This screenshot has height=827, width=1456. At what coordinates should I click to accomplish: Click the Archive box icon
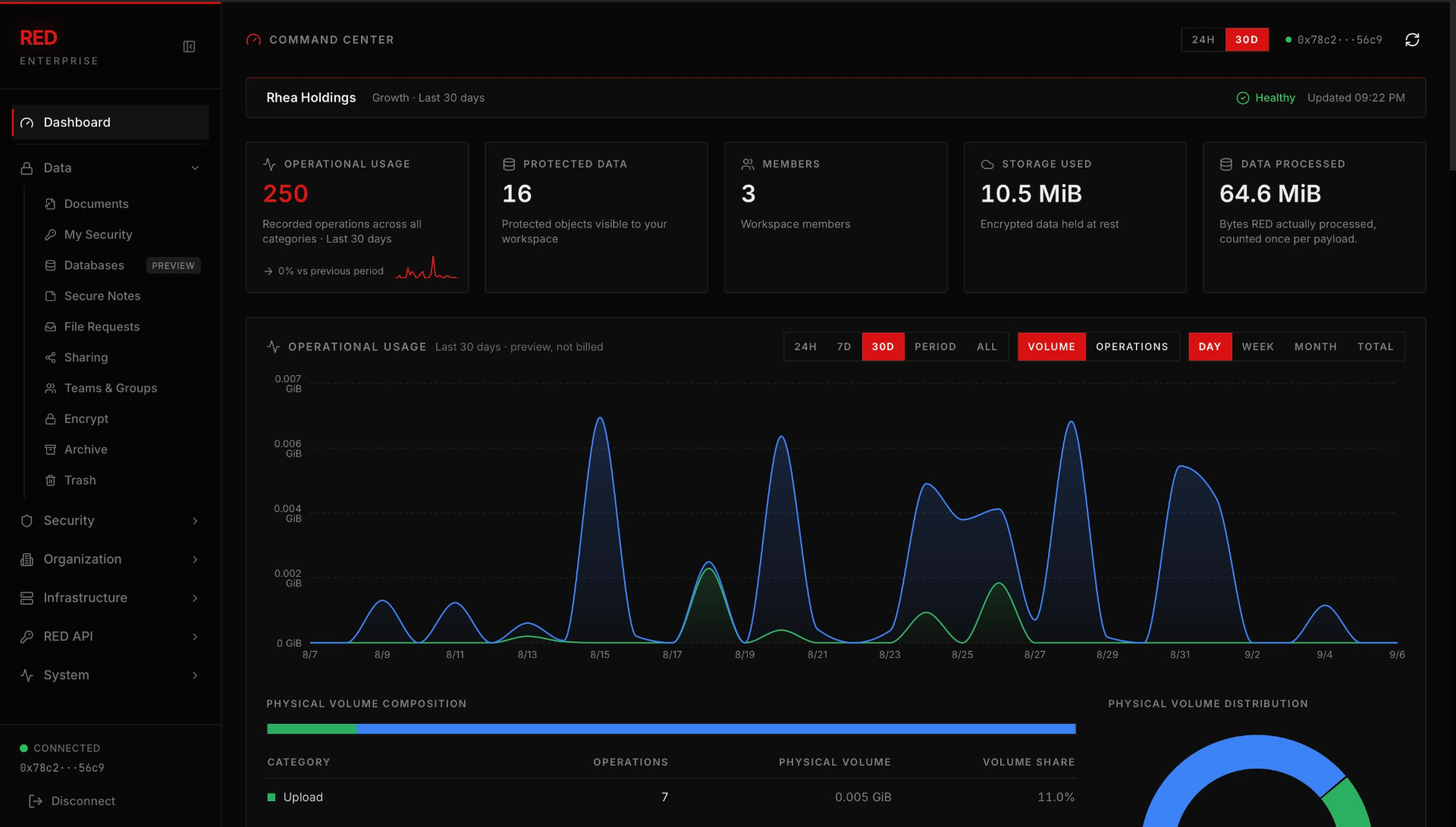(x=51, y=450)
